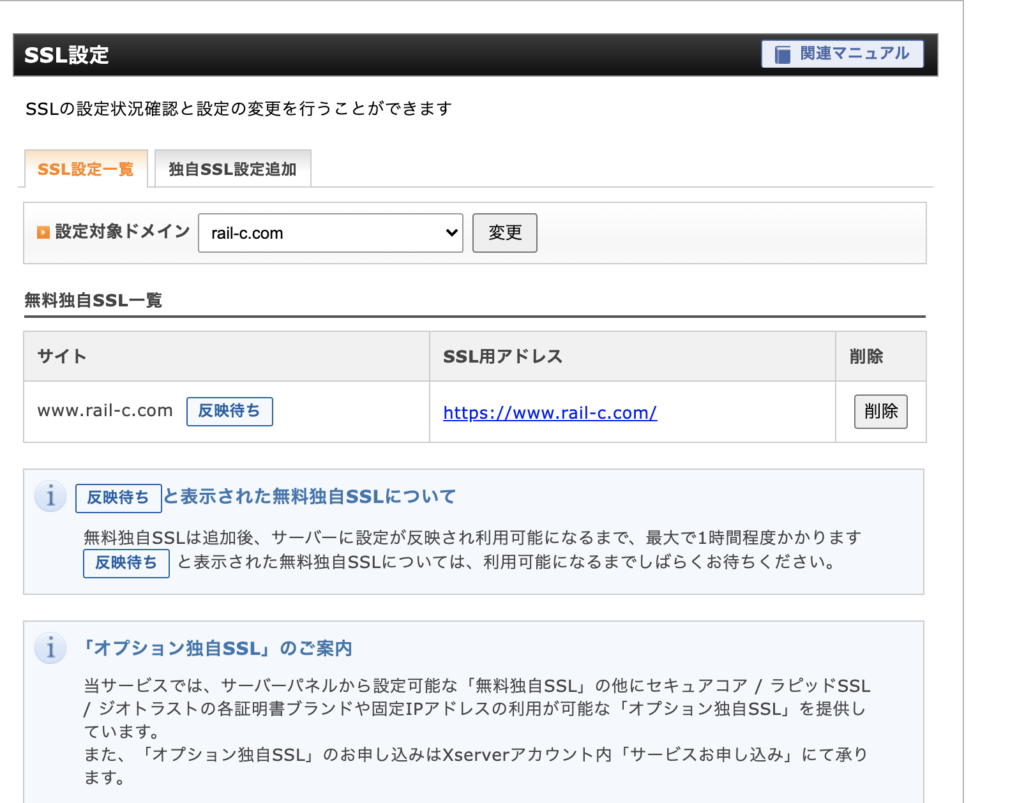
Task: Click the orange marker icon beside 設定対象ドメイン
Action: pos(41,232)
